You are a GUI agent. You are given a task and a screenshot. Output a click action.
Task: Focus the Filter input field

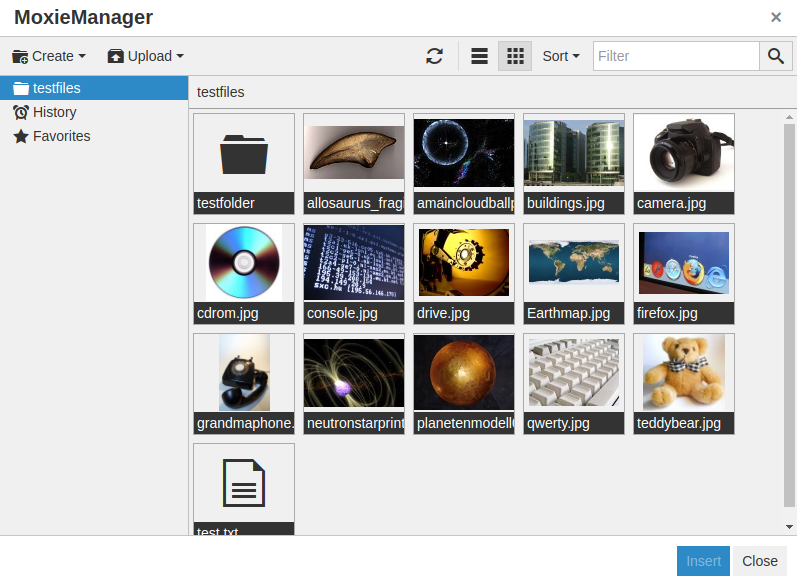point(676,56)
